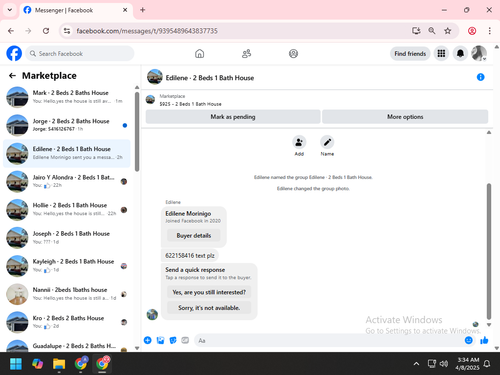Viewport: 500px width, 375px height.
Task: Open the profile circle icon in top navigation
Action: point(293,54)
